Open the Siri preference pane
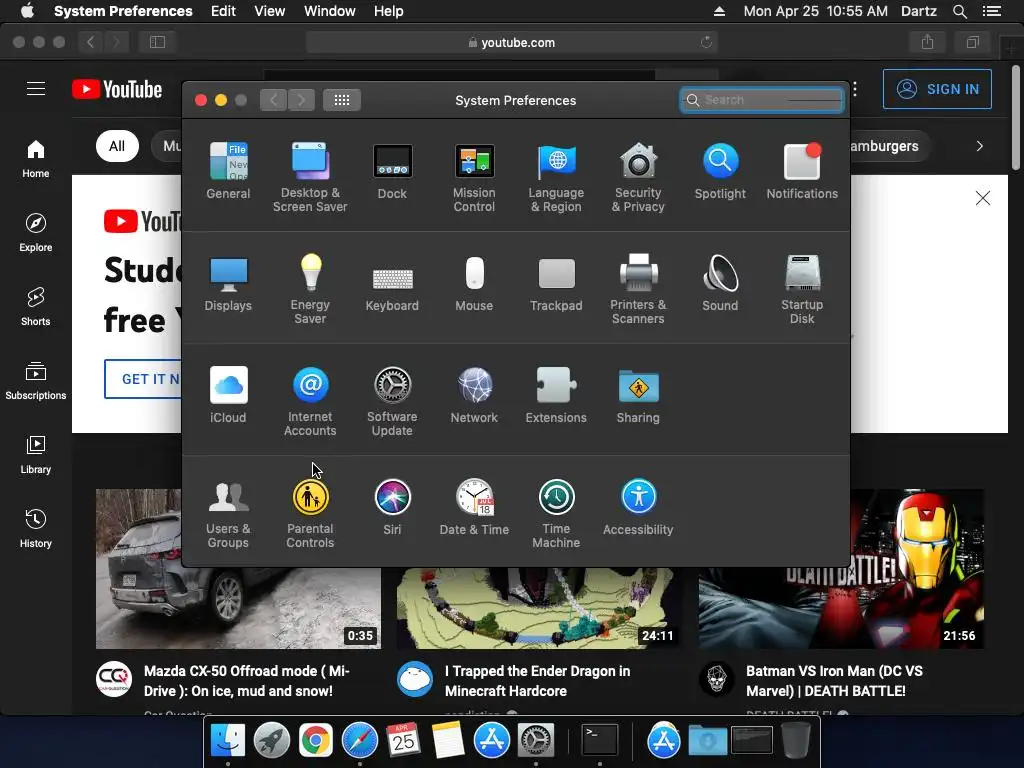 392,507
